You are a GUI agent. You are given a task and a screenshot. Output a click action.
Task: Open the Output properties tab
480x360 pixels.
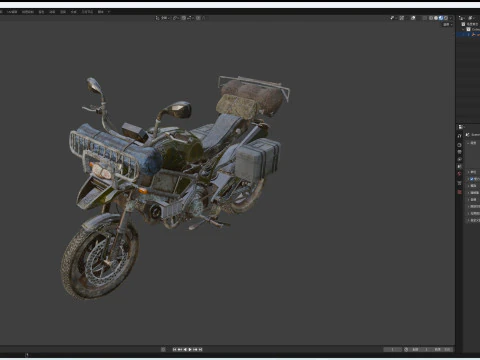pyautogui.click(x=460, y=152)
